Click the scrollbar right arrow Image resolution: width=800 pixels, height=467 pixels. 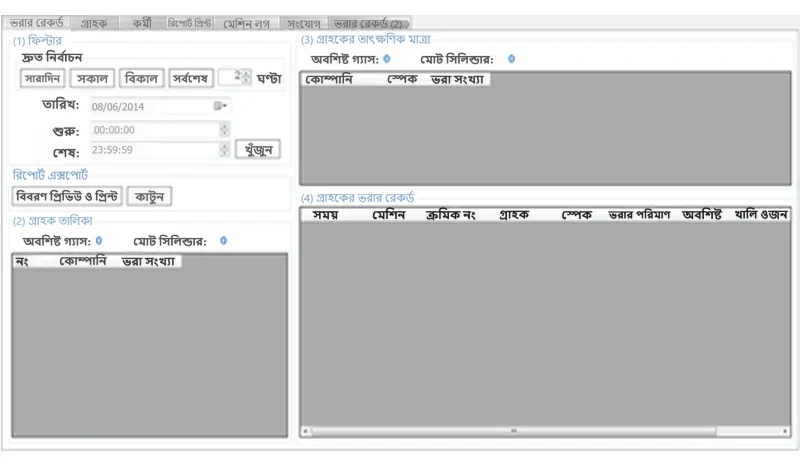click(785, 431)
